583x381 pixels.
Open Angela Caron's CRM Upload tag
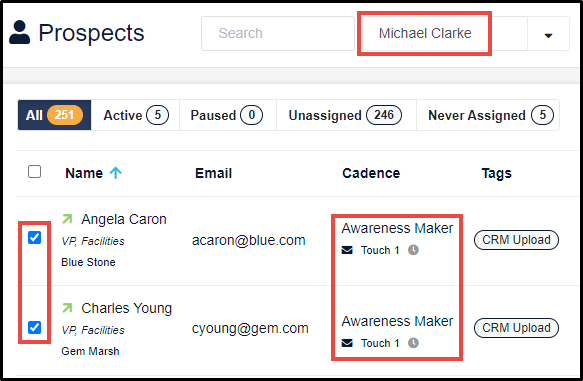click(516, 240)
